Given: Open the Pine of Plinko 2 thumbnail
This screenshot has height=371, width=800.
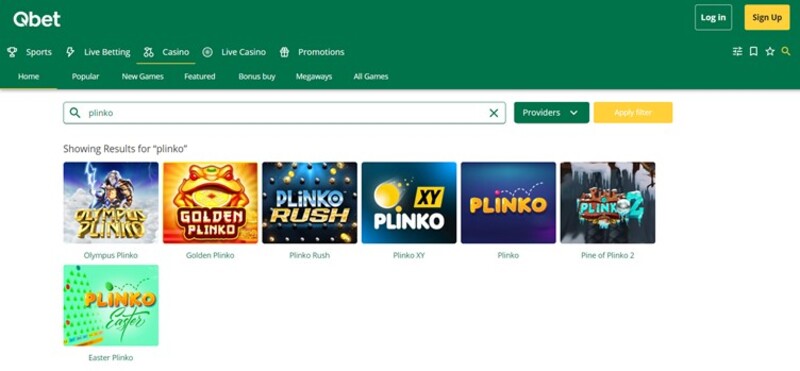Looking at the screenshot, I should (x=608, y=203).
